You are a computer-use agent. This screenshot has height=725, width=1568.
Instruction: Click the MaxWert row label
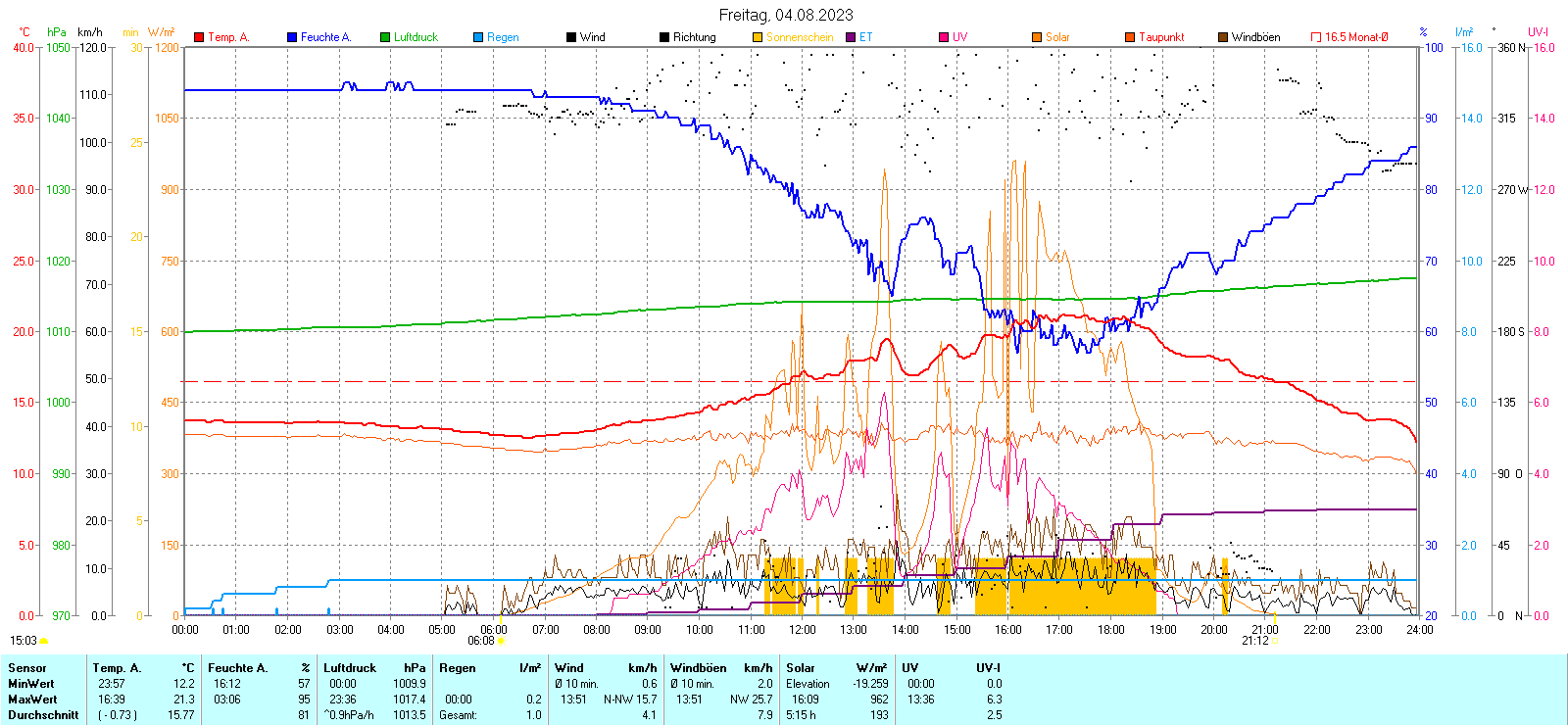(x=32, y=700)
